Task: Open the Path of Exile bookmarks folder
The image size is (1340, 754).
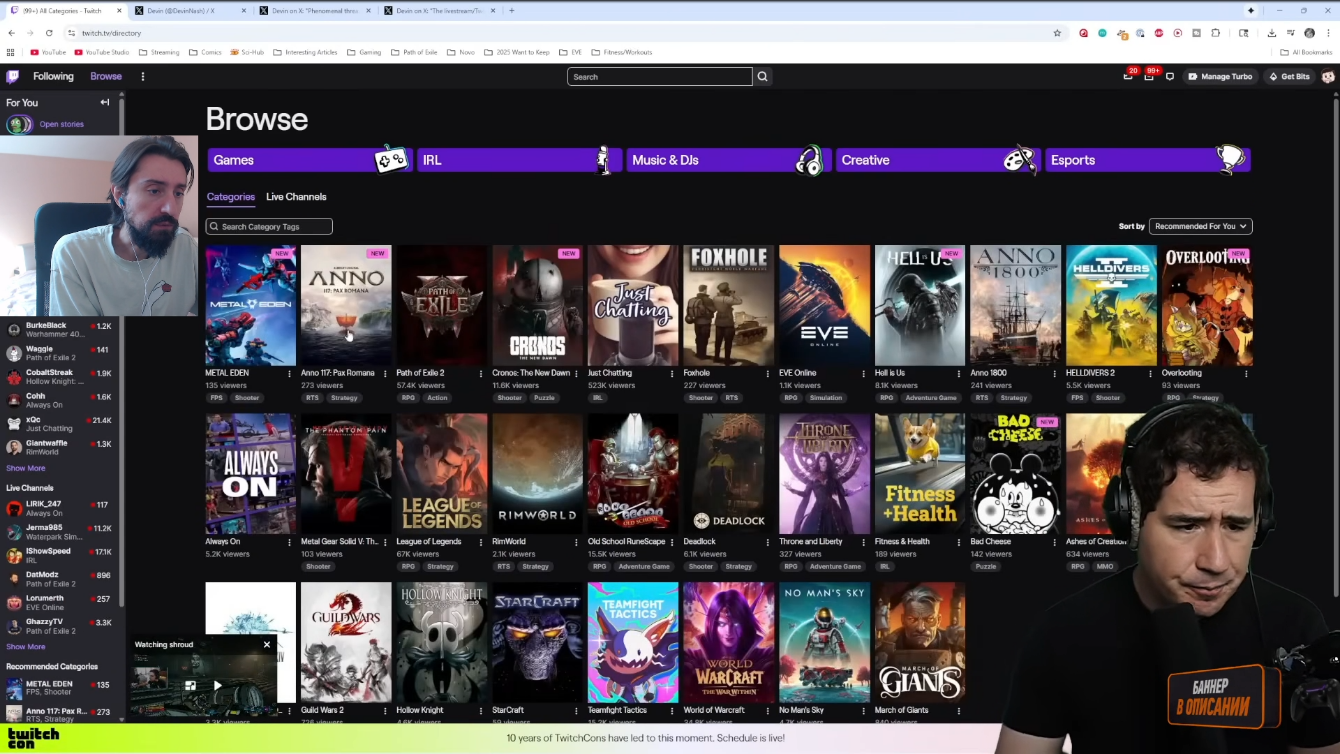Action: tap(414, 52)
